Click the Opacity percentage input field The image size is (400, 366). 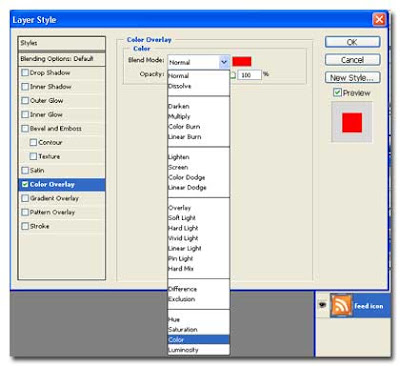[x=249, y=75]
